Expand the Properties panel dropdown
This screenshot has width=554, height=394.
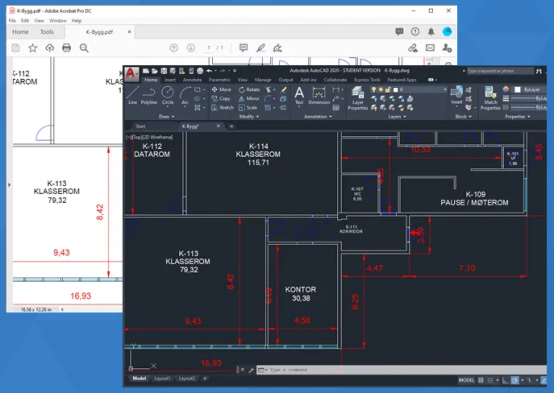pos(518,116)
